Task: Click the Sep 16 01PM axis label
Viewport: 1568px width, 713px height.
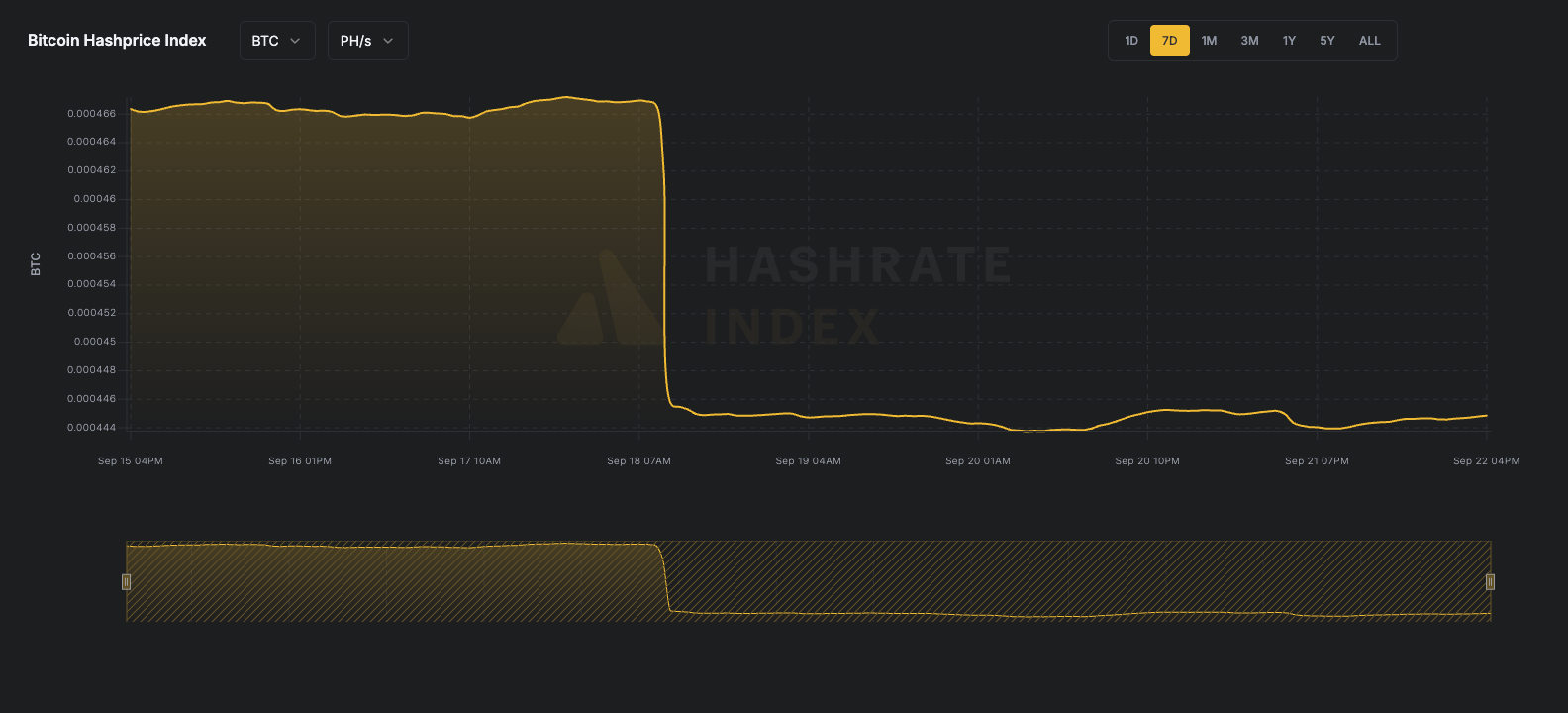Action: 300,461
